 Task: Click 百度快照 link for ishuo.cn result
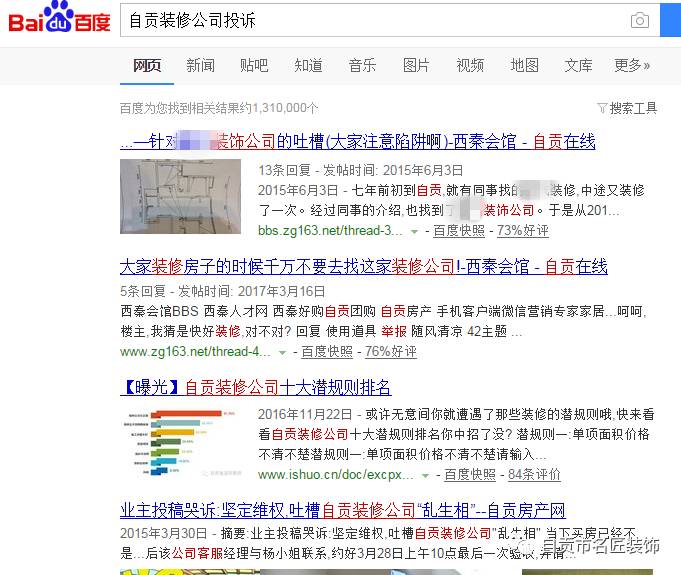pos(470,475)
